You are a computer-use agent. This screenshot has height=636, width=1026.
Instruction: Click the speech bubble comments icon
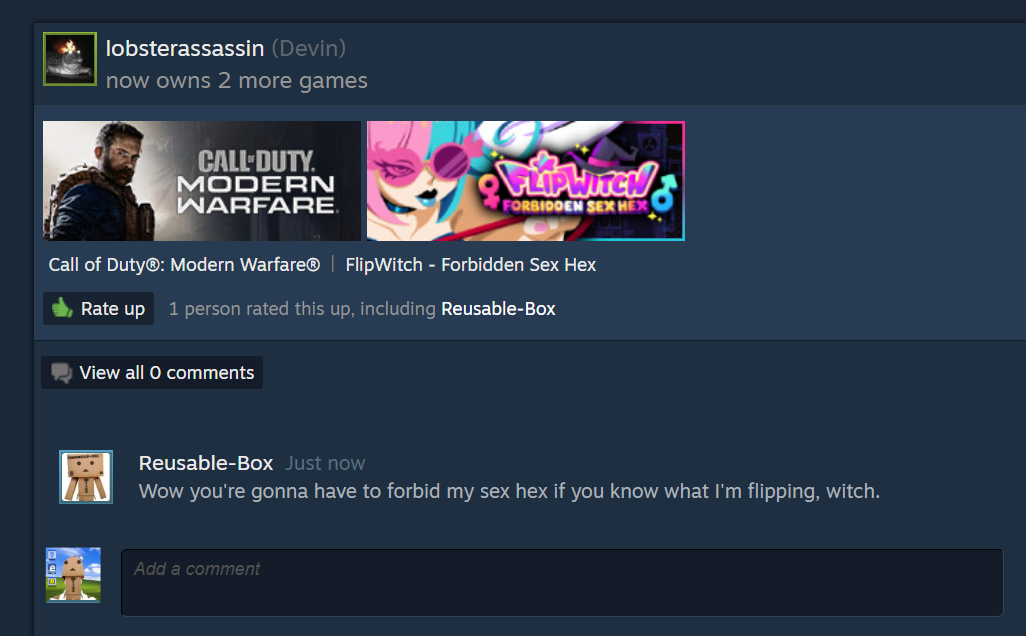(x=62, y=373)
